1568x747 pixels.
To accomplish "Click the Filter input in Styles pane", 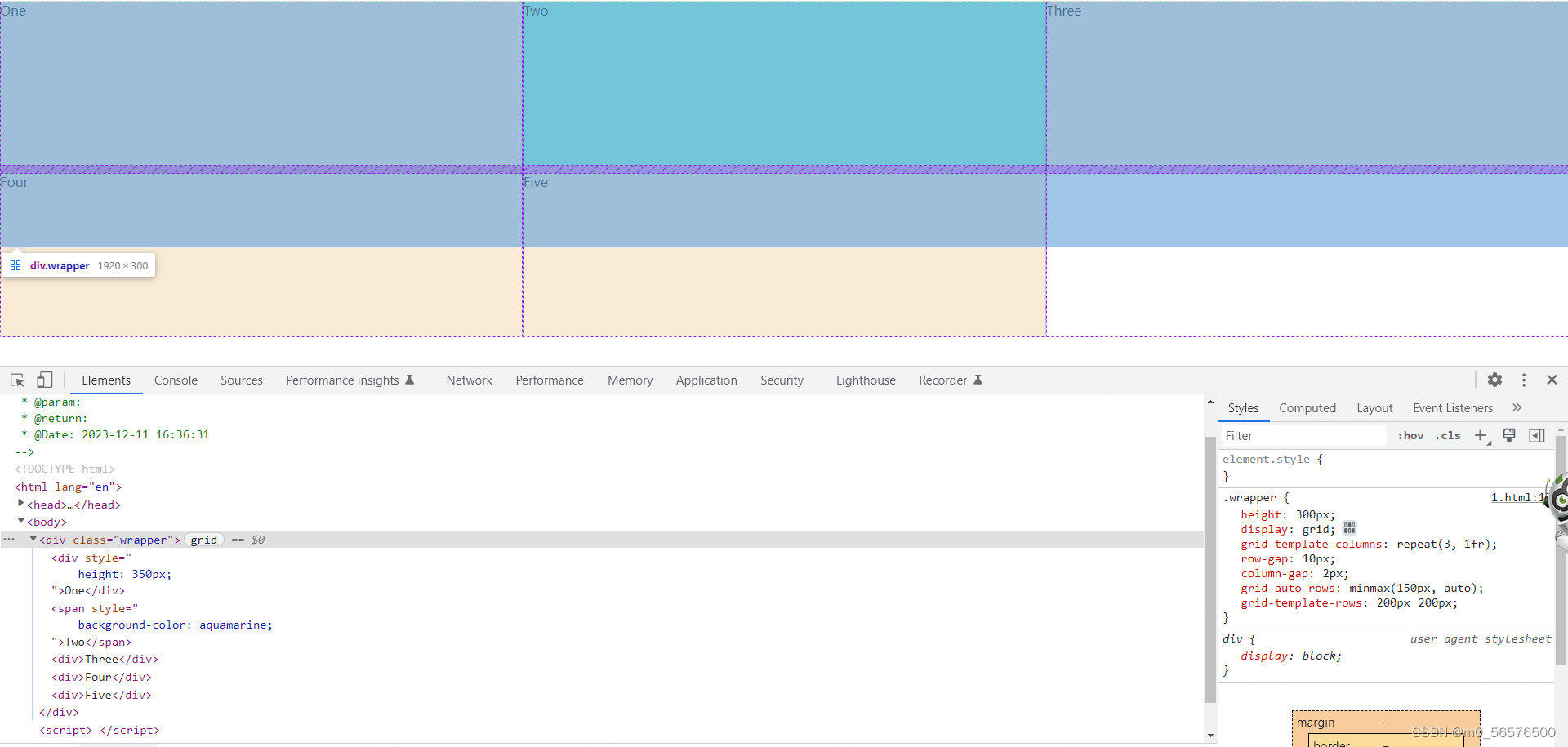I will (1303, 435).
